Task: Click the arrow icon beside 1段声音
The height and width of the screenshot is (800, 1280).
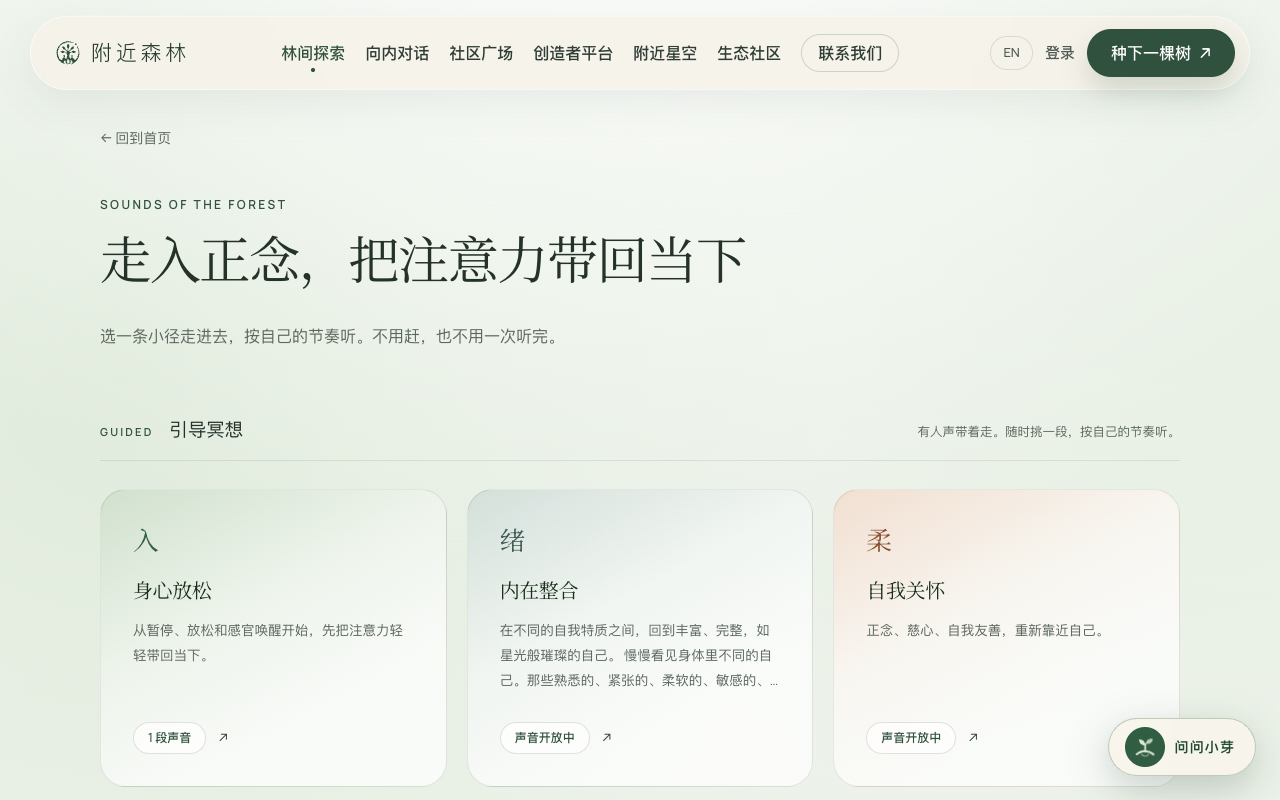Action: [x=223, y=737]
